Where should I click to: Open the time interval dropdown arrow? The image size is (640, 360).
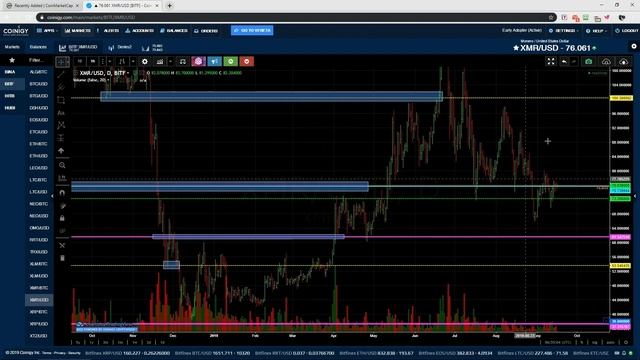[109, 62]
